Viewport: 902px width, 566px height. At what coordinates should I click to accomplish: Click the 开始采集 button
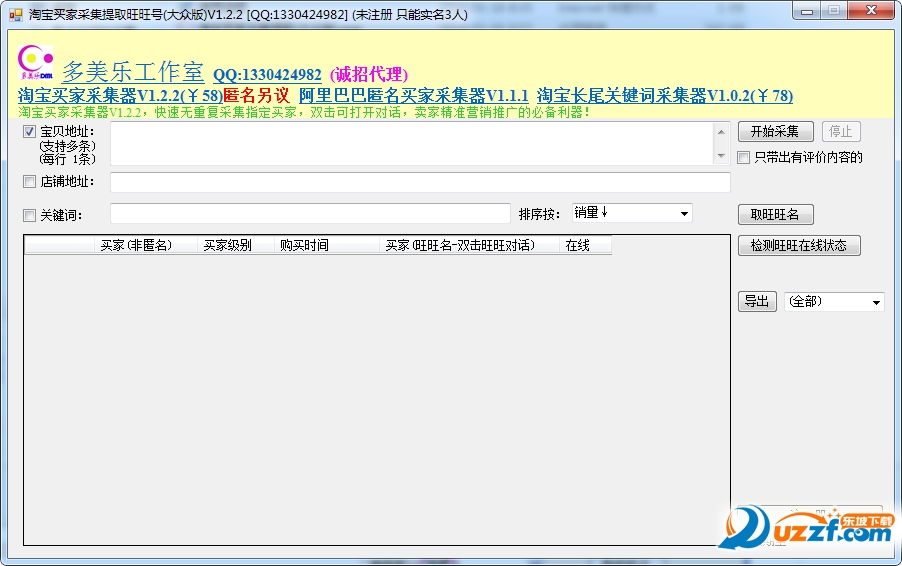tap(775, 132)
